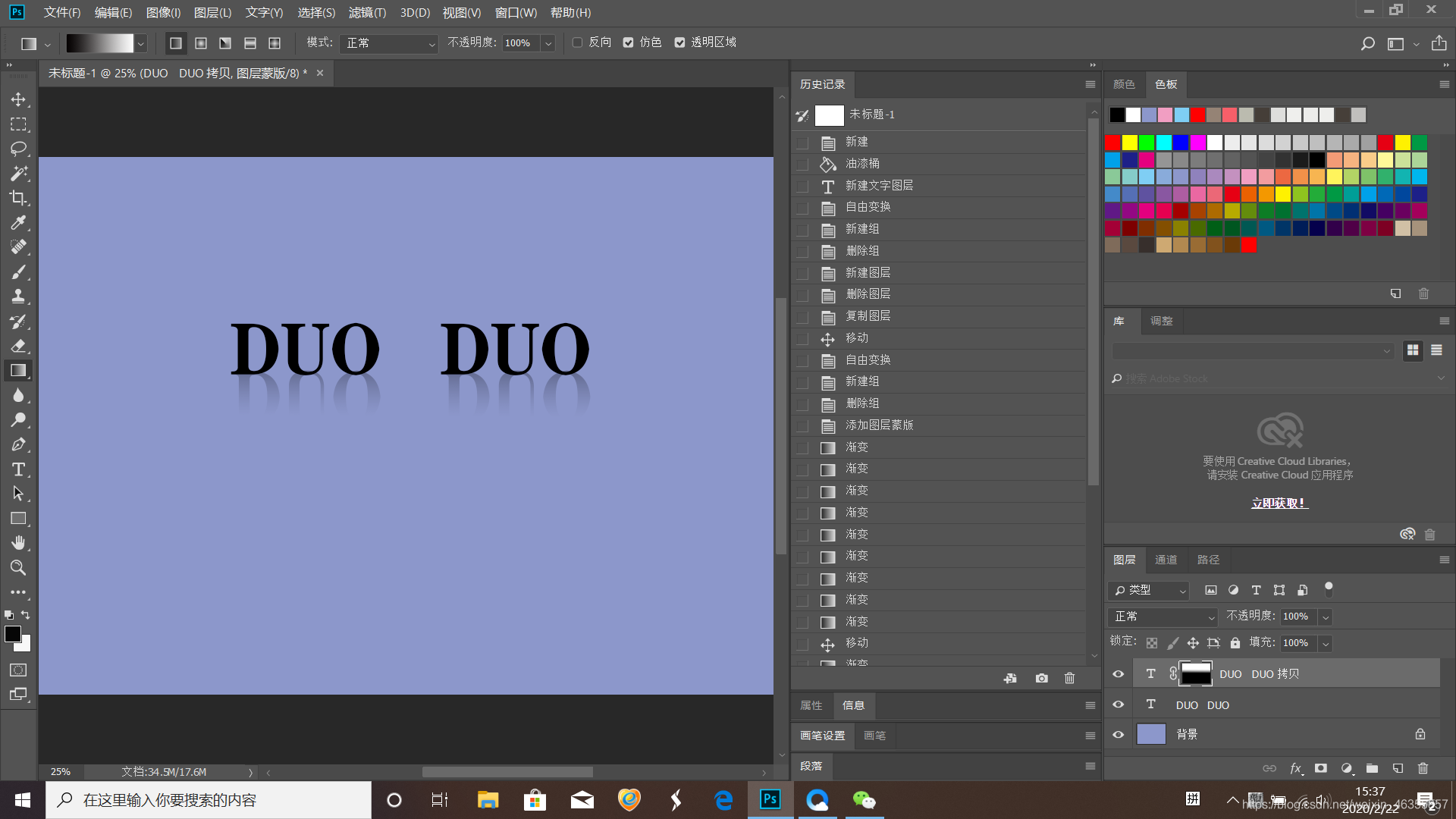Pick the red swatch in 色板 panel
1456x819 pixels.
coord(1112,143)
